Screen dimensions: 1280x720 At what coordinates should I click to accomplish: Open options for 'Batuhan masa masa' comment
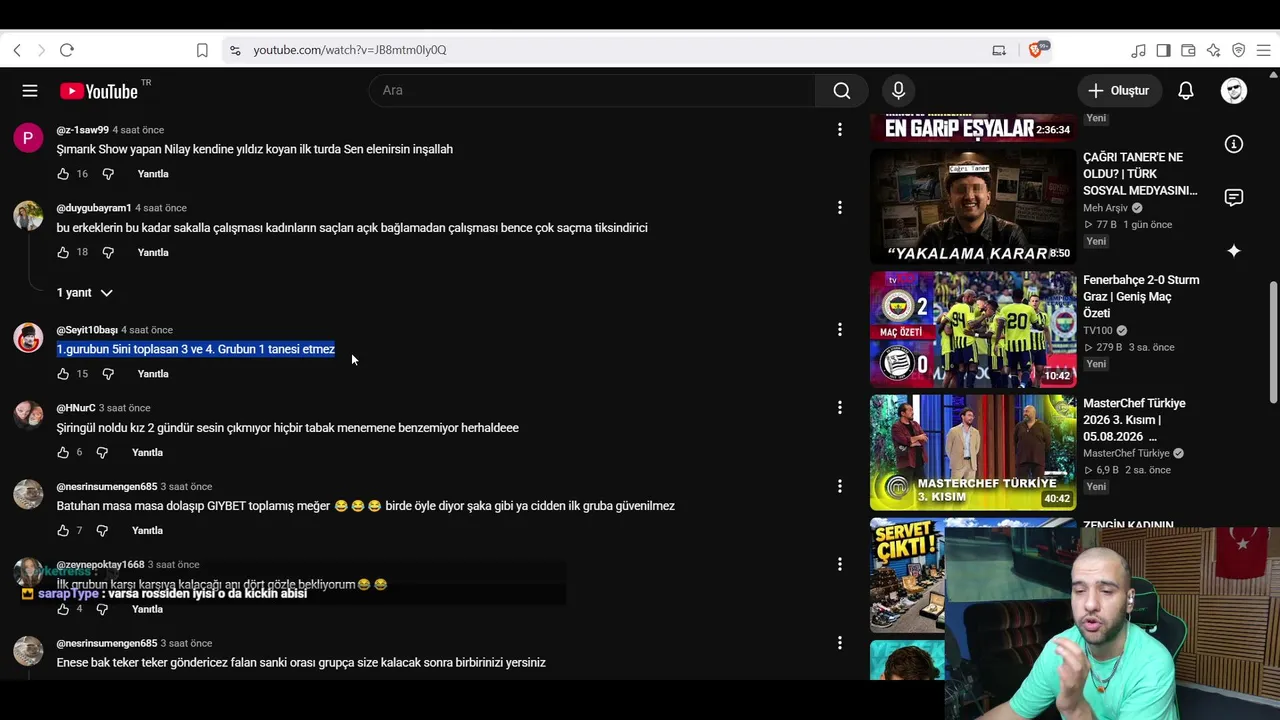(x=840, y=486)
